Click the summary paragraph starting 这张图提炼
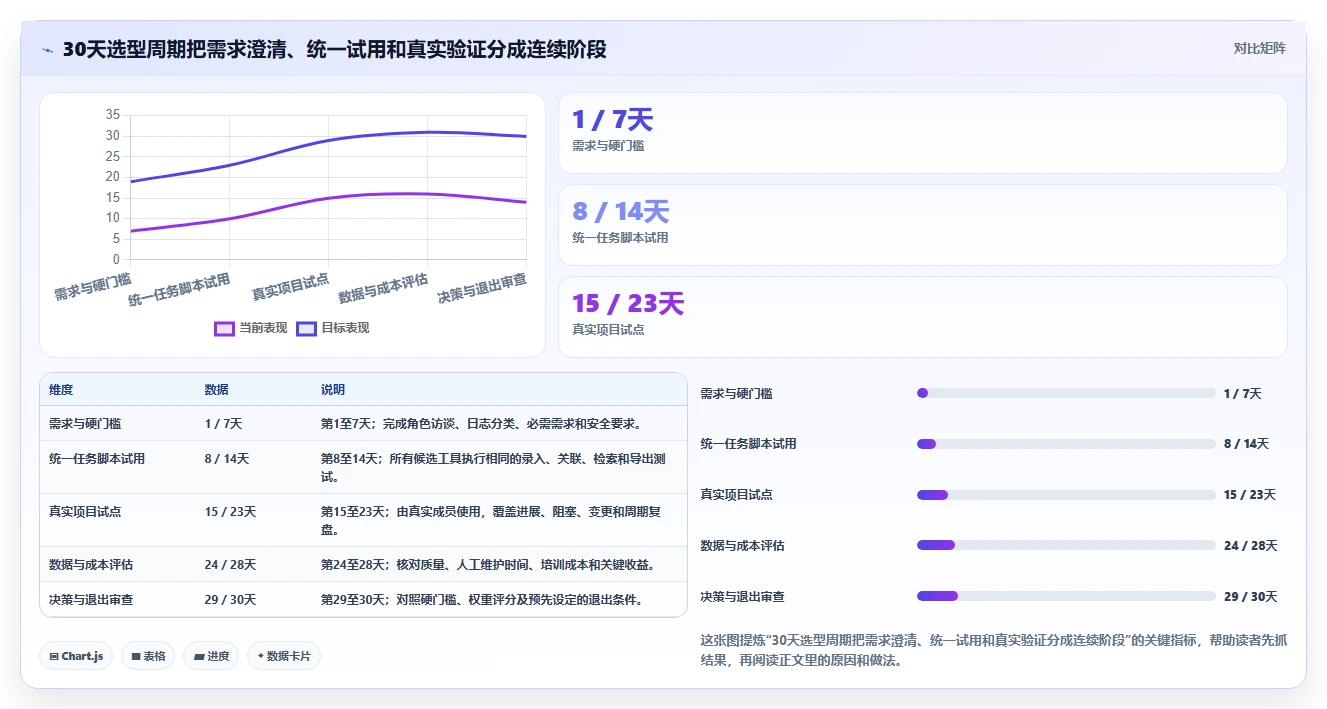This screenshot has height=709, width=1327. 994,650
